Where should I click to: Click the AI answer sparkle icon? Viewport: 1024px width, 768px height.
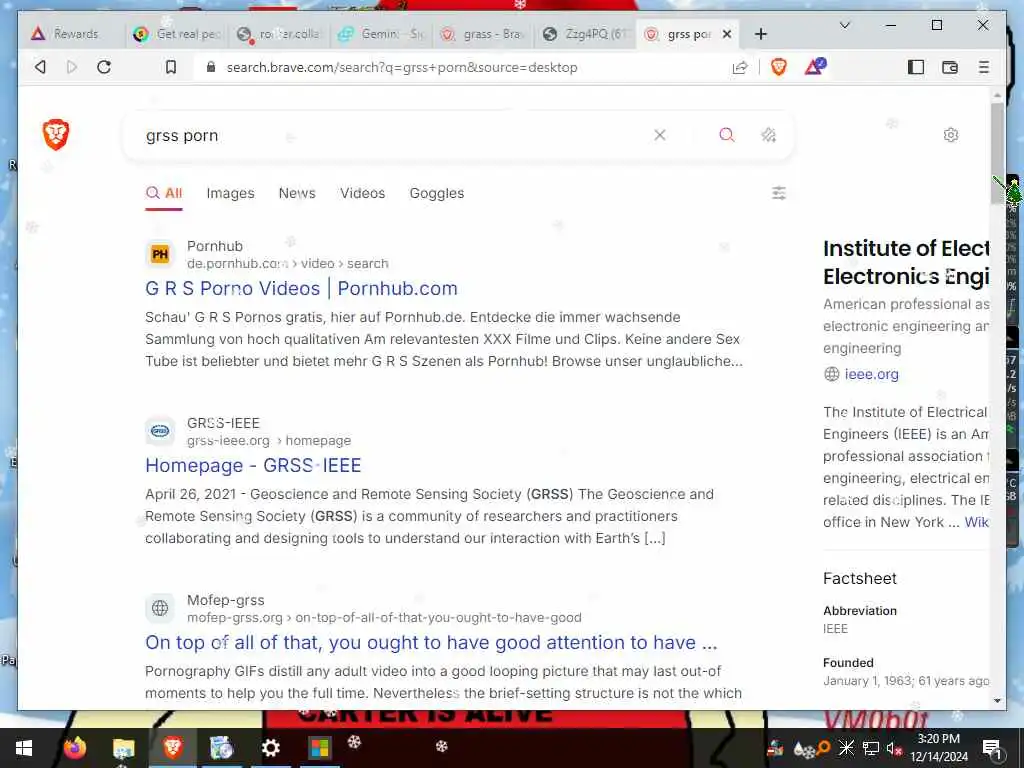tap(769, 135)
